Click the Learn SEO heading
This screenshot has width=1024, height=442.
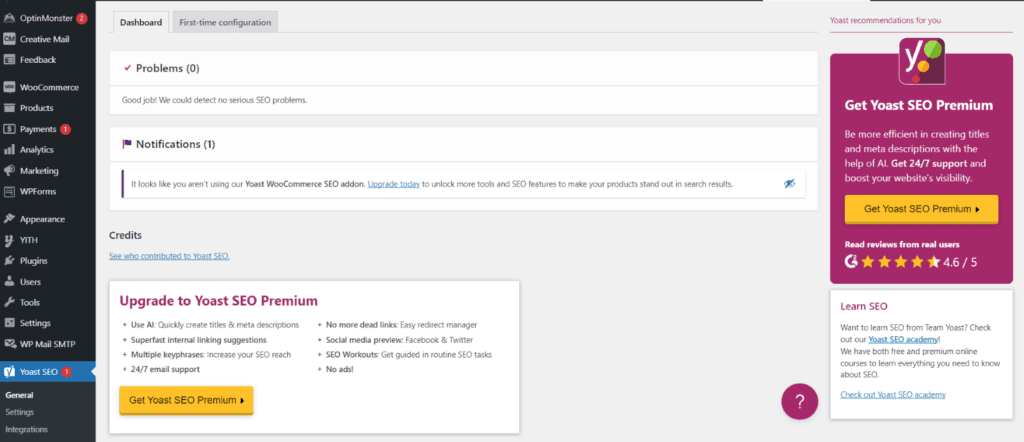pos(864,306)
